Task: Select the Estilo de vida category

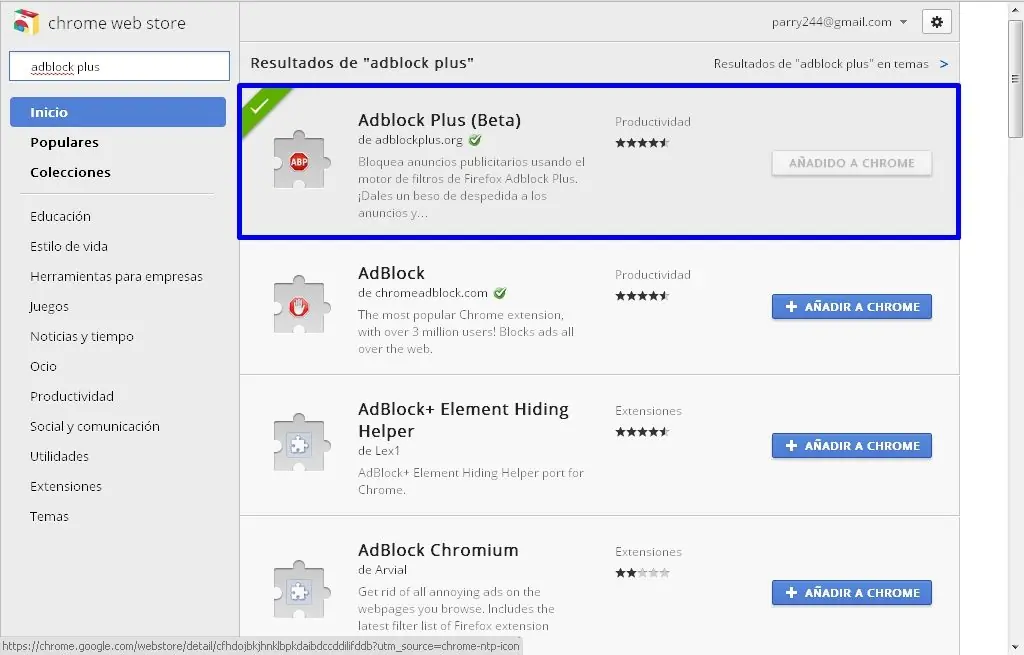Action: coord(69,246)
